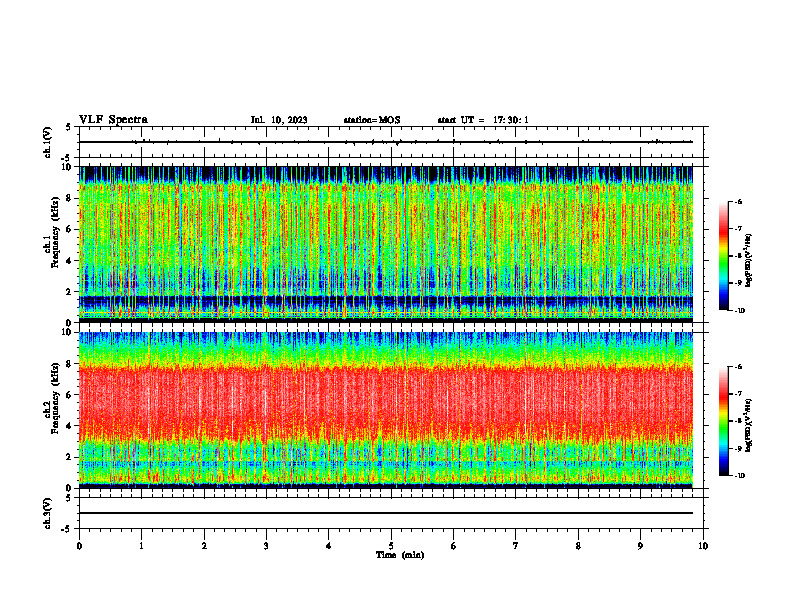Click the "ch.1(V)" waveform axis label
This screenshot has height=612, width=792.
click(x=48, y=142)
